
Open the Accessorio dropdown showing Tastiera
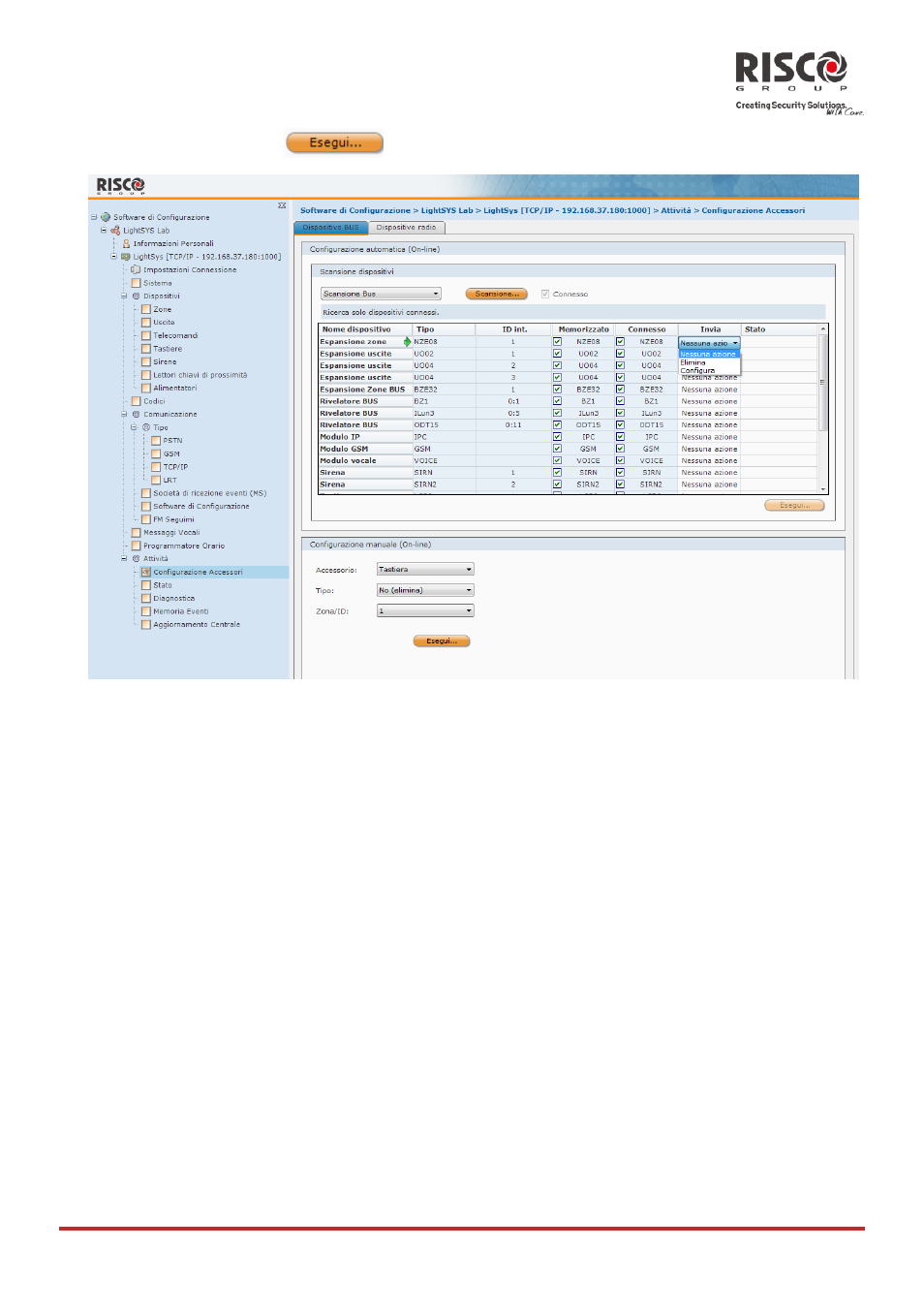(425, 570)
